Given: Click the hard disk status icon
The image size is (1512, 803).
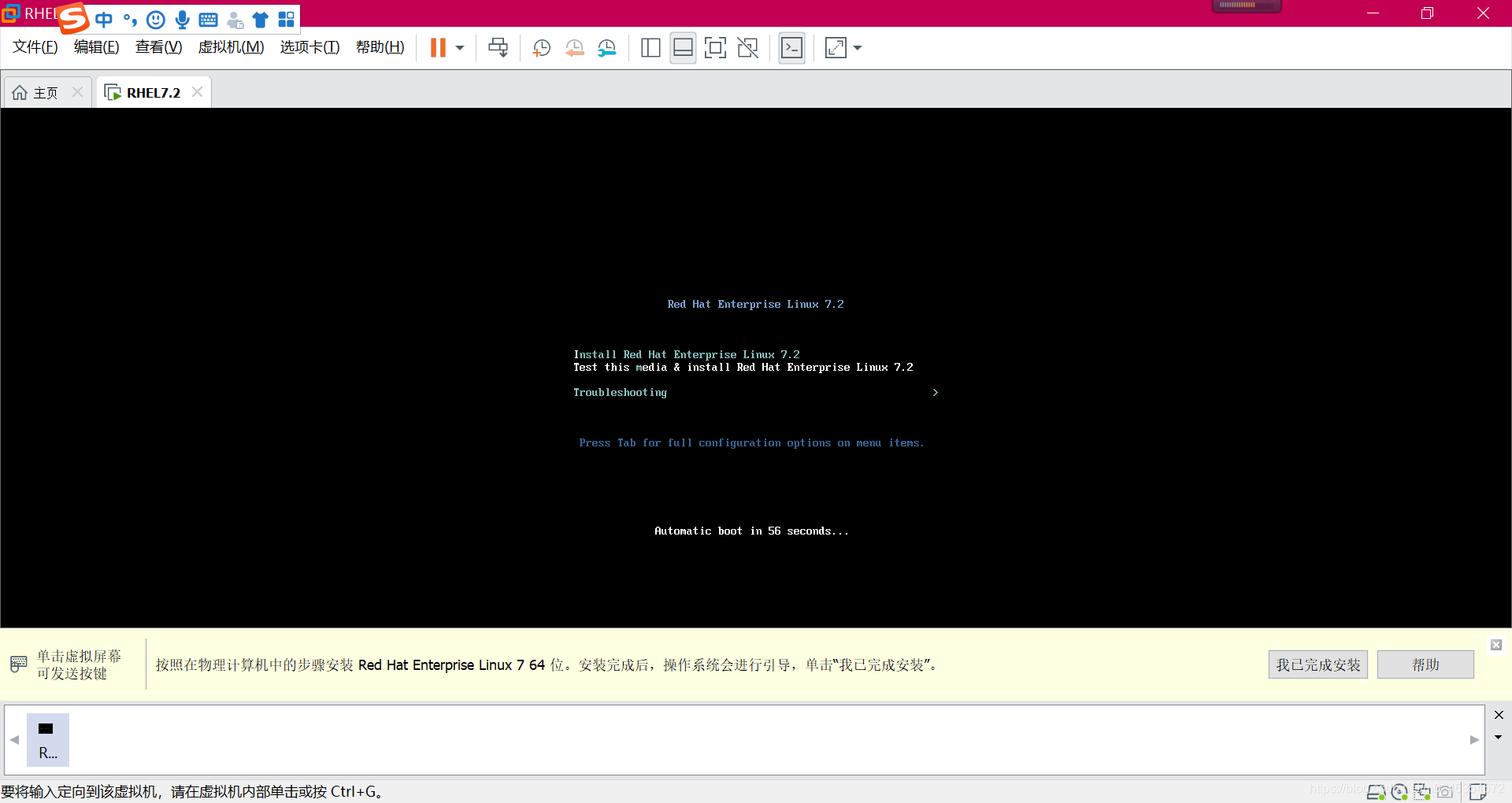Looking at the screenshot, I should click(1376, 792).
